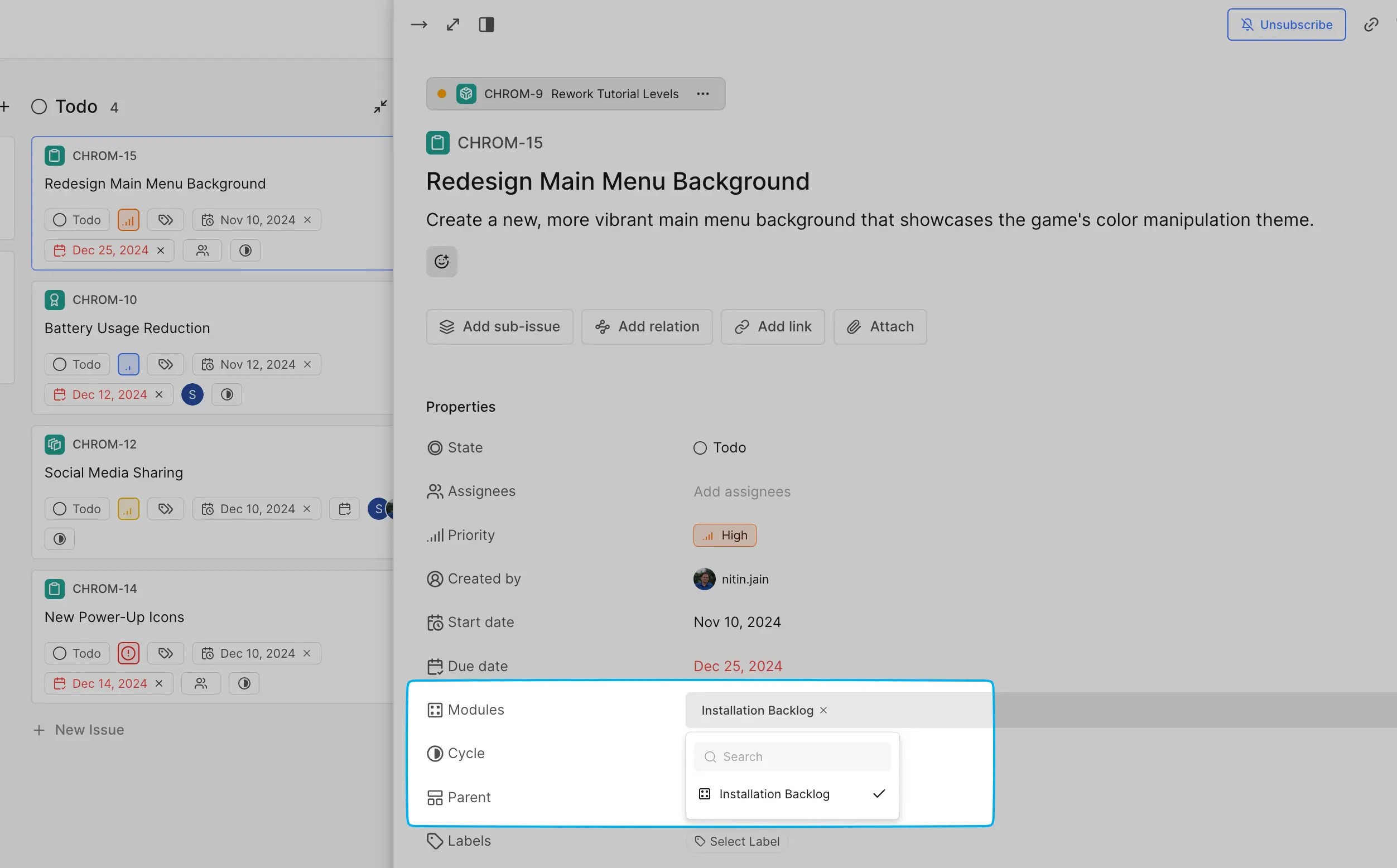Copy the issue link from the top right
The height and width of the screenshot is (868, 1397).
(x=1371, y=25)
